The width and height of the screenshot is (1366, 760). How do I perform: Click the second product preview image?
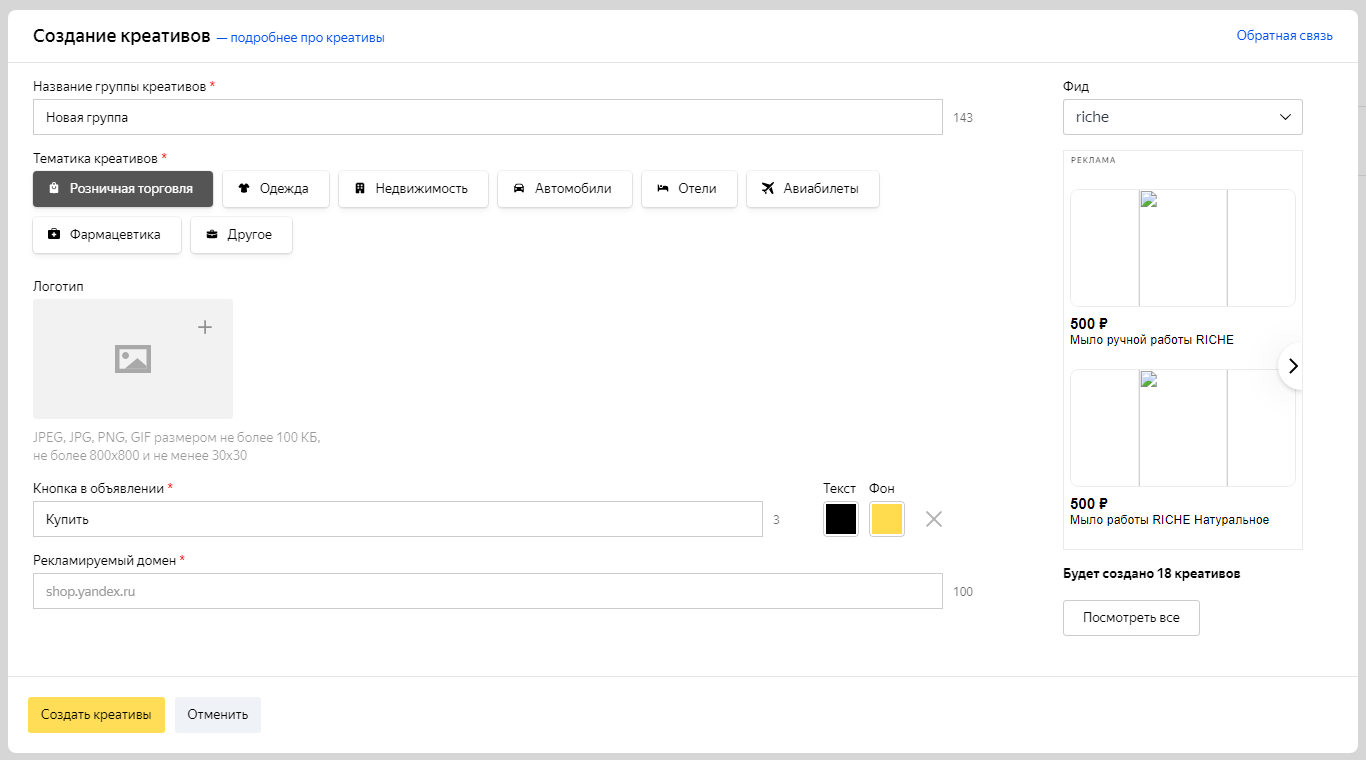(x=1183, y=428)
